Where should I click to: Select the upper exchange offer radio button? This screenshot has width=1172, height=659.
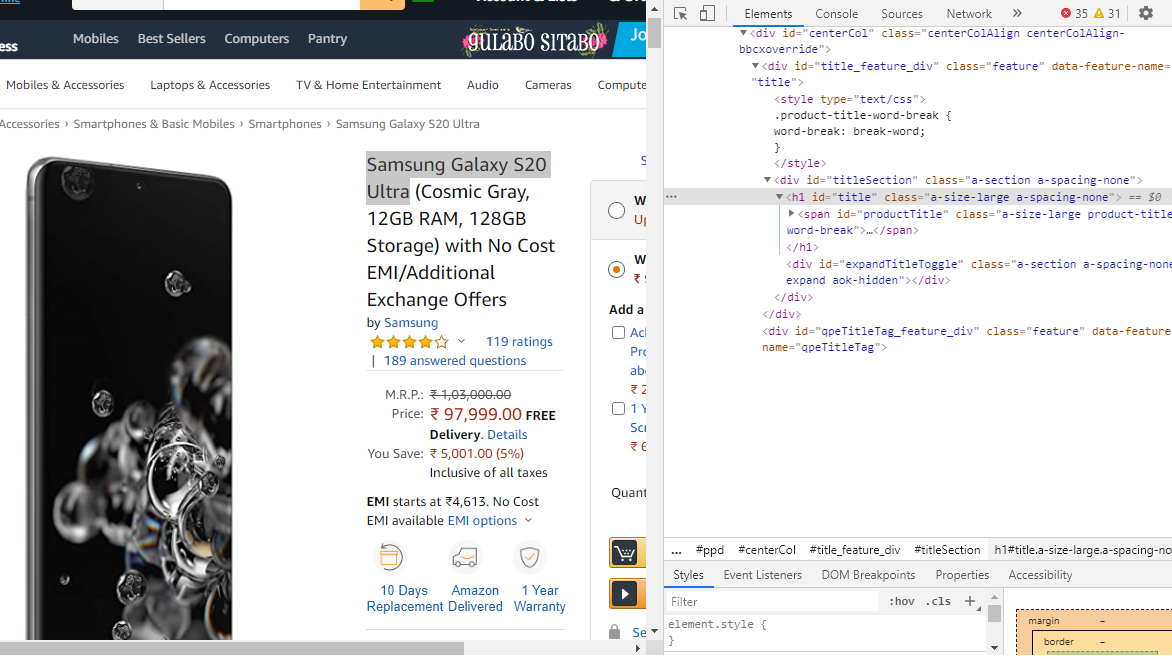617,211
